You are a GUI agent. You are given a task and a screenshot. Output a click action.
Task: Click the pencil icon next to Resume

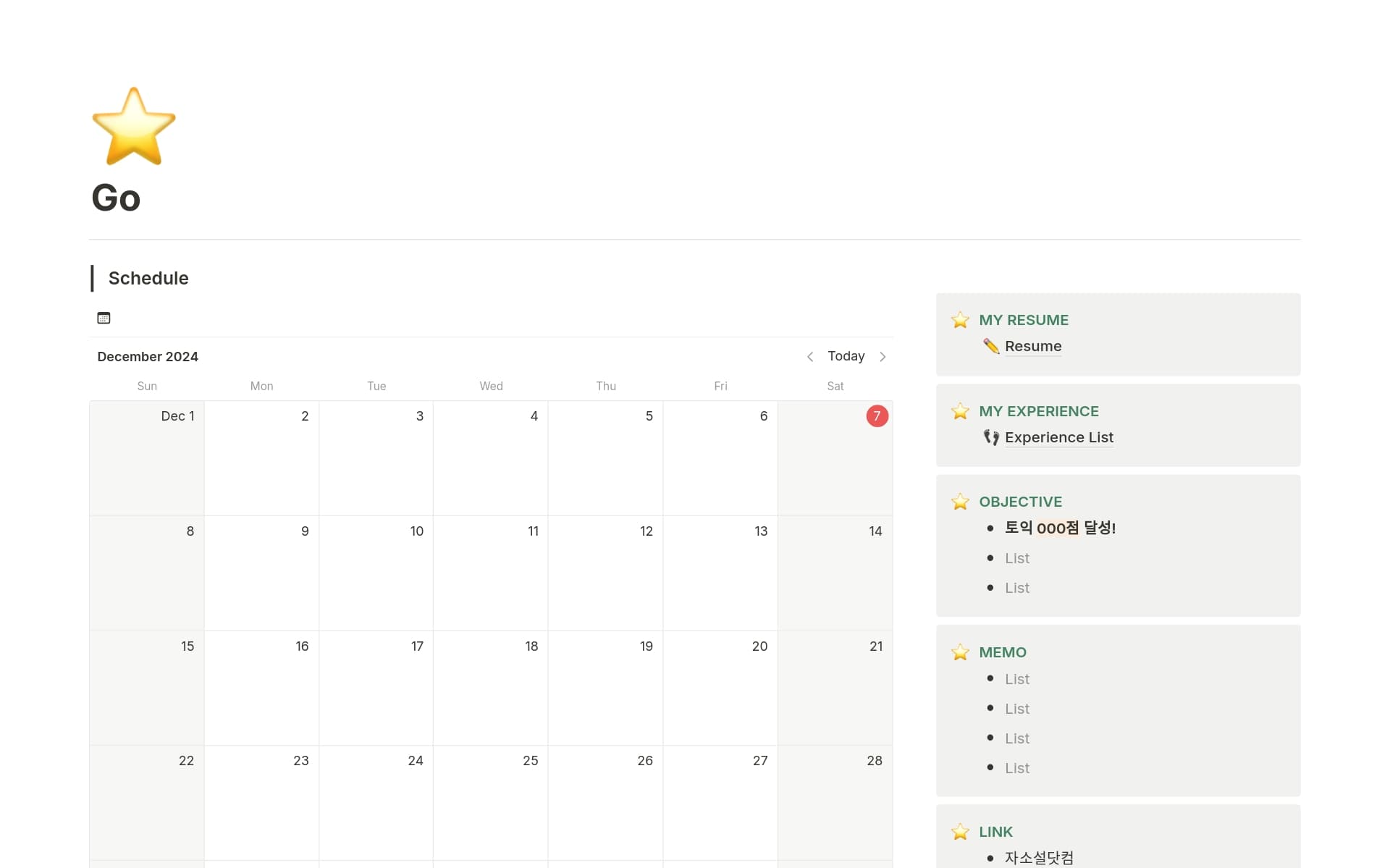(990, 346)
